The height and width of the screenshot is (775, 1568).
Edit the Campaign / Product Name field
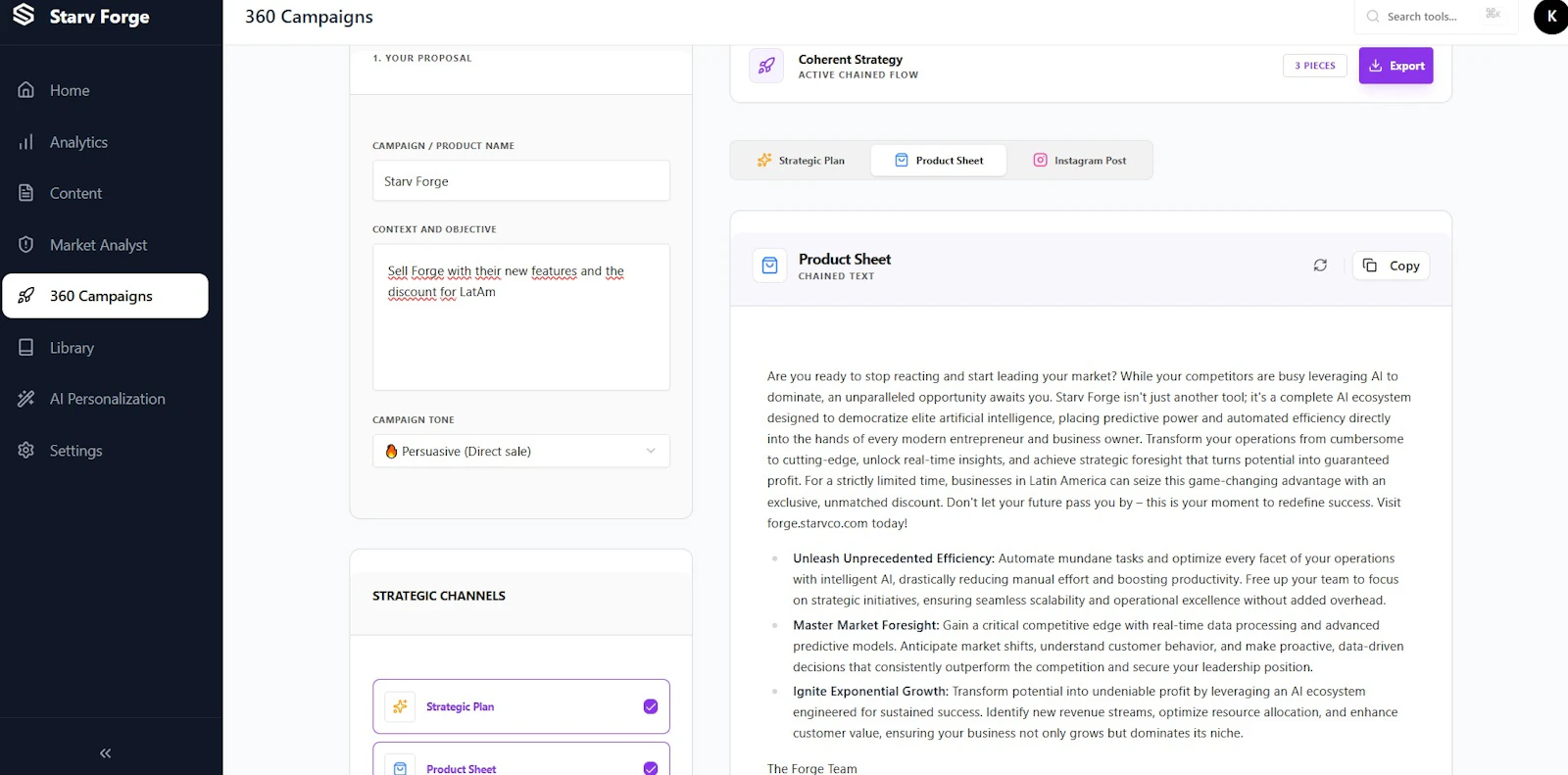[x=521, y=181]
